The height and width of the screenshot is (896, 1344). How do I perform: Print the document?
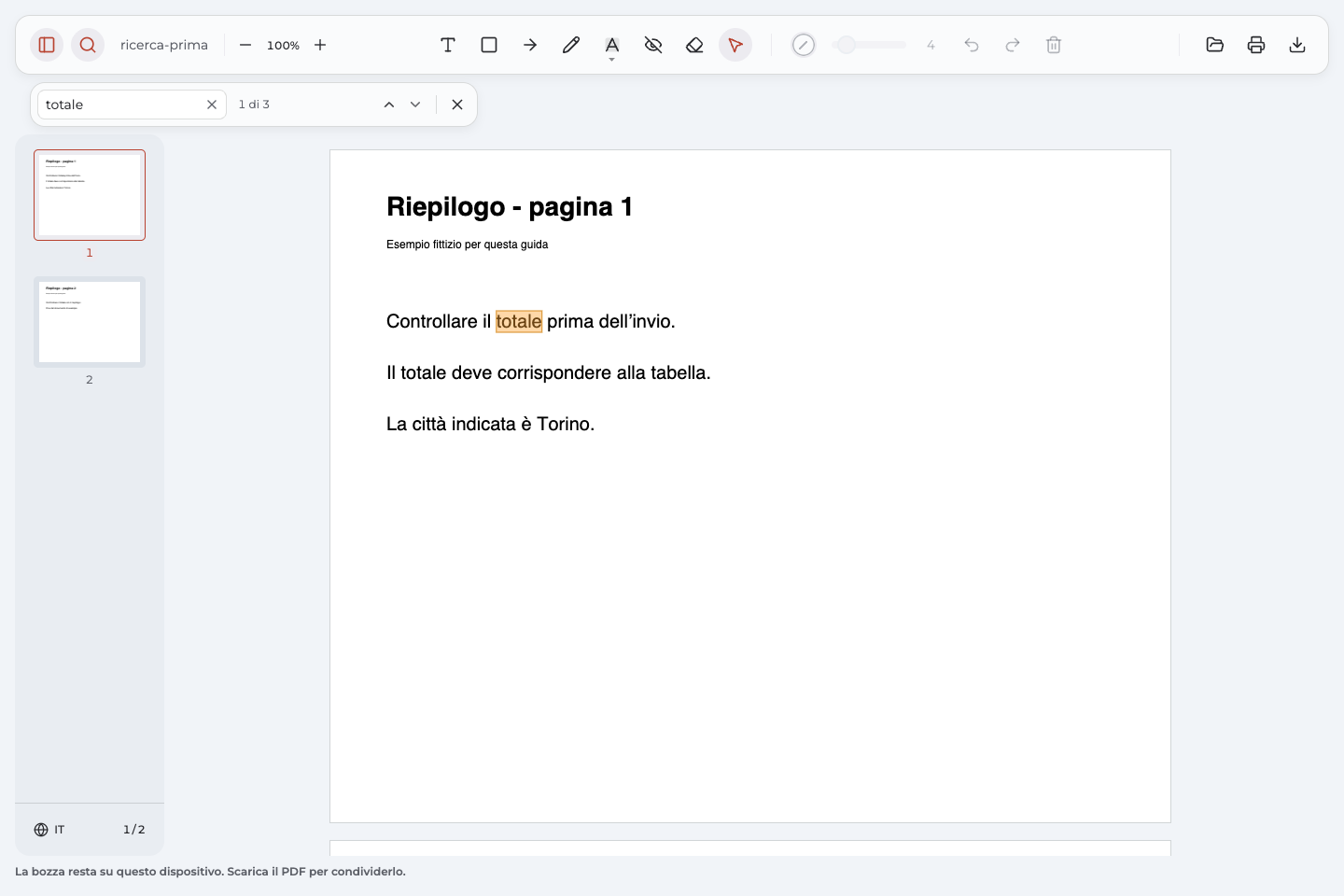click(x=1256, y=45)
